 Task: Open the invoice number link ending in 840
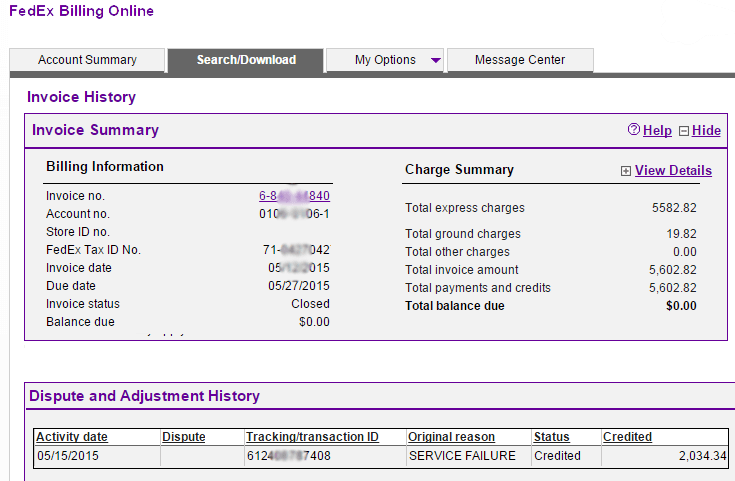click(x=294, y=196)
